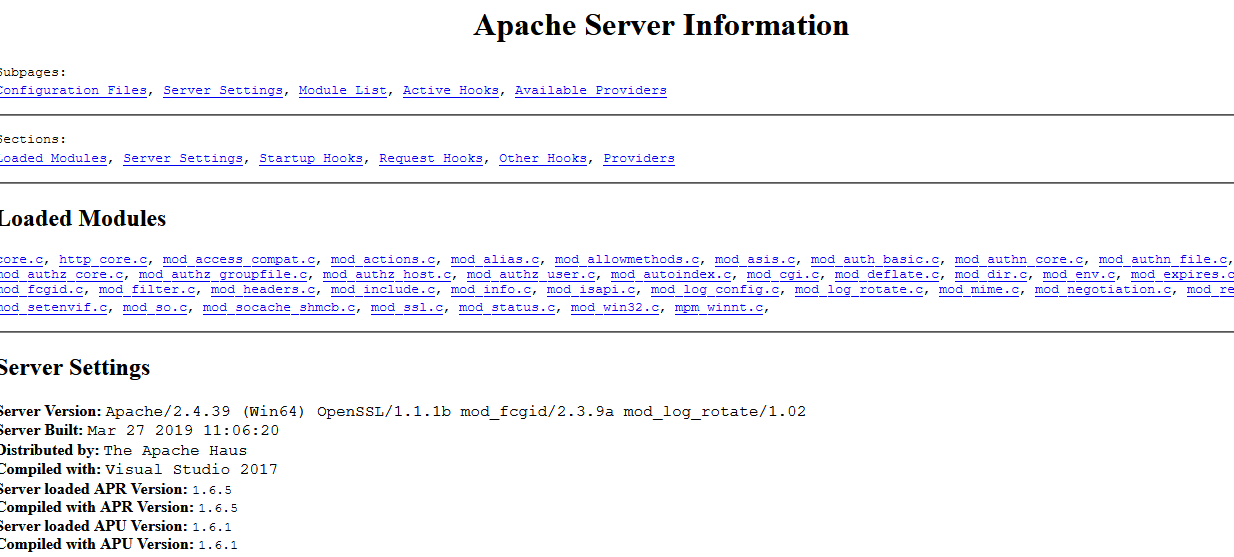Open the mod_status.c module link
1234x557 pixels.
(x=507, y=307)
